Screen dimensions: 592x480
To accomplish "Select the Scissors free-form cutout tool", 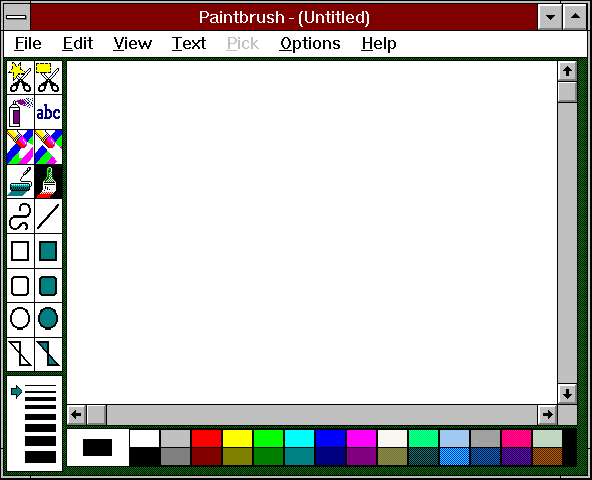I will (20, 77).
